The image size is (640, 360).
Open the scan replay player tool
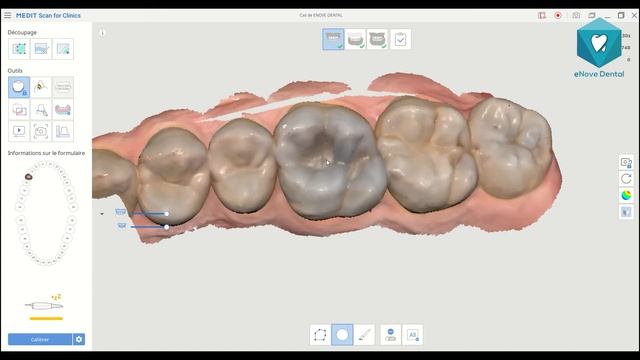coord(19,131)
